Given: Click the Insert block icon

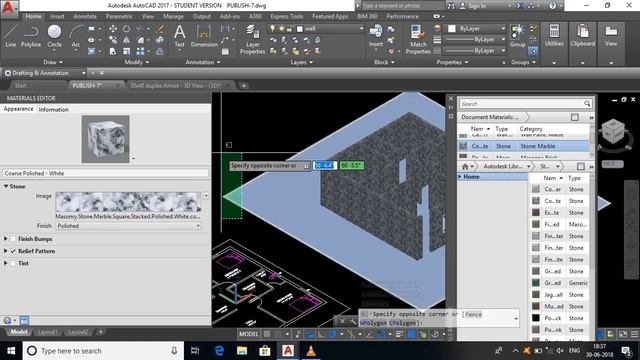Looking at the screenshot, I should point(376,36).
